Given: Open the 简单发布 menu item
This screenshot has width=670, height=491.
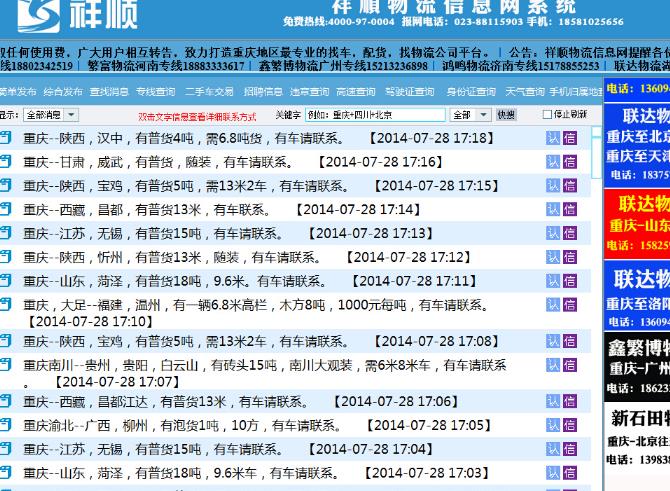Looking at the screenshot, I should pyautogui.click(x=18, y=91).
